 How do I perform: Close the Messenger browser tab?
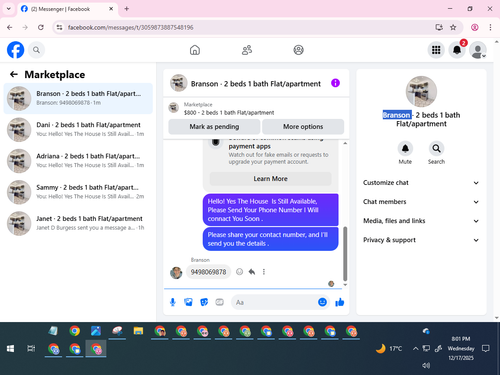111,9
